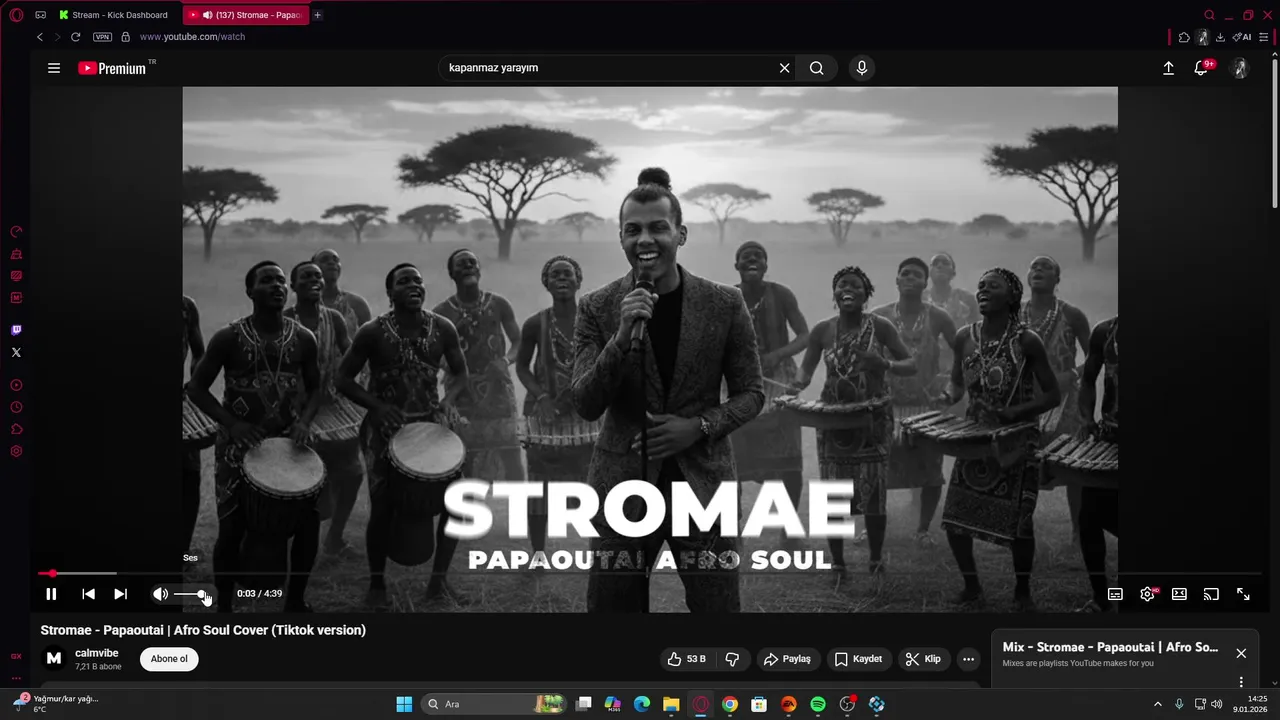Open the YouTube guide hamburger menu

tap(54, 68)
